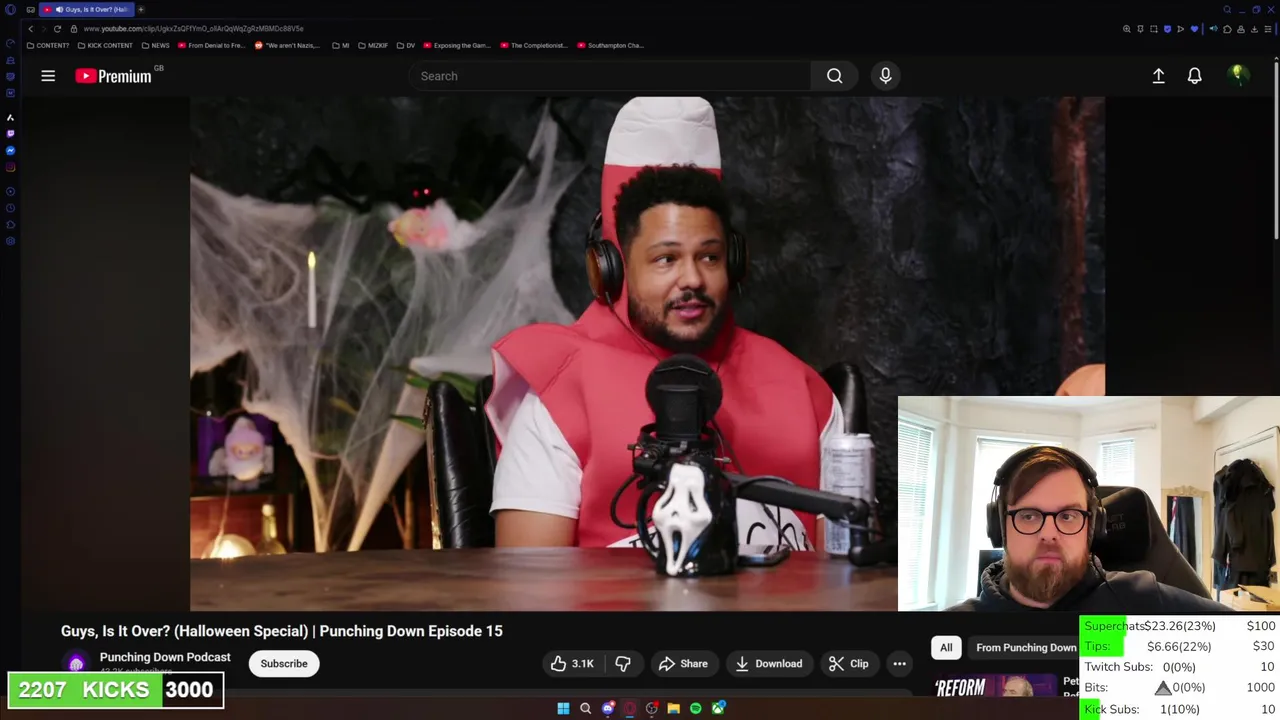Open browser extensions cube icon

[x=1227, y=29]
